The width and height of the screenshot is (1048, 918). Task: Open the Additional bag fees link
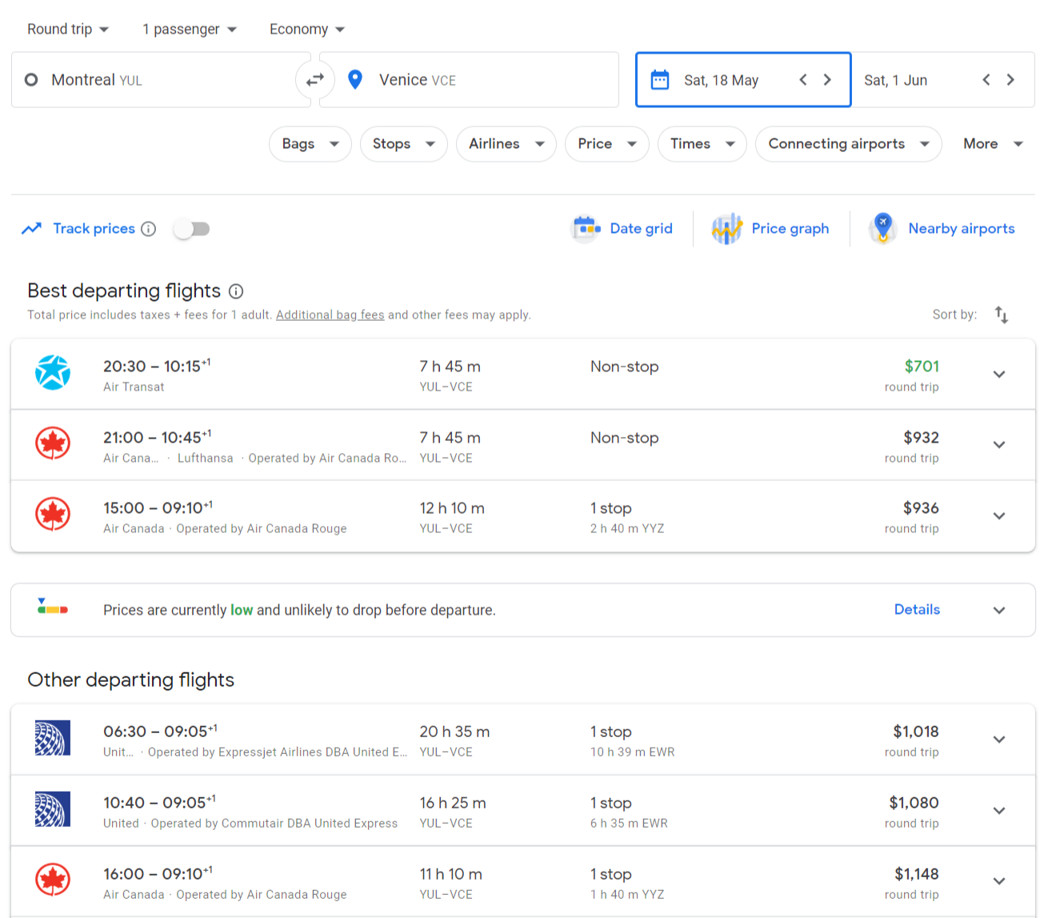pos(329,314)
